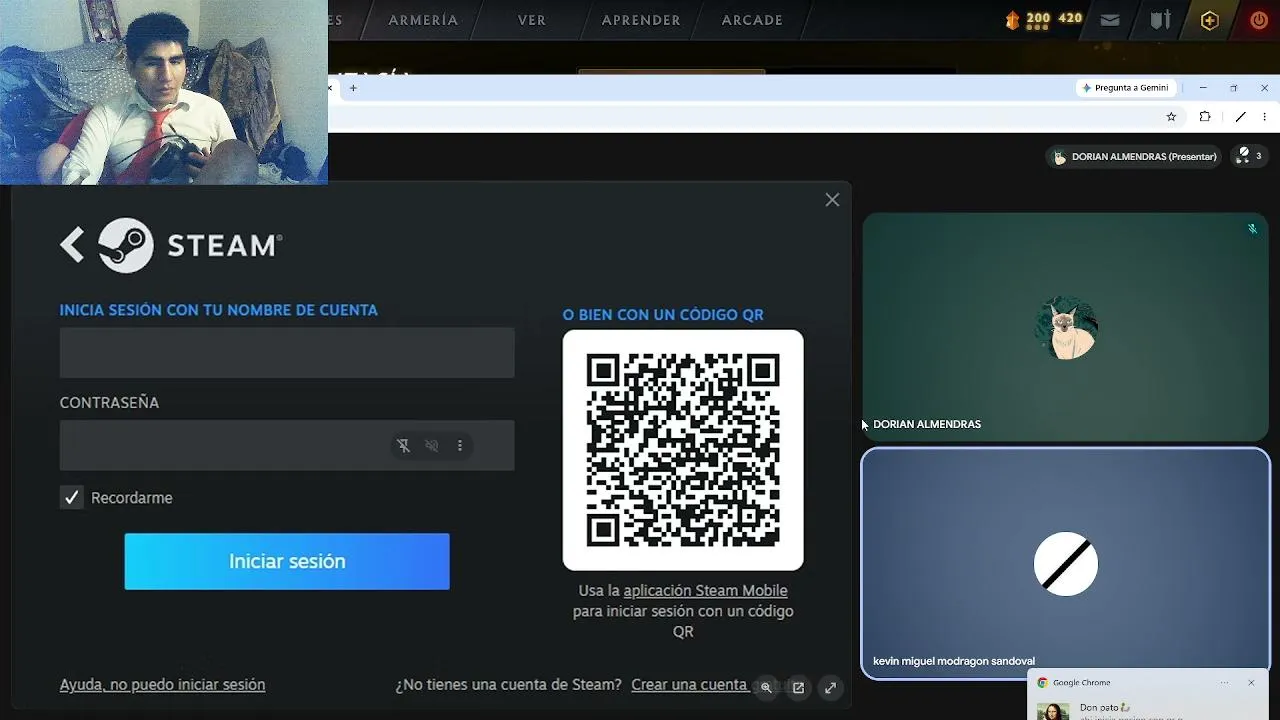Click Kevin's slashed-circle avatar
Screen dimensions: 1280x720
tap(1066, 564)
